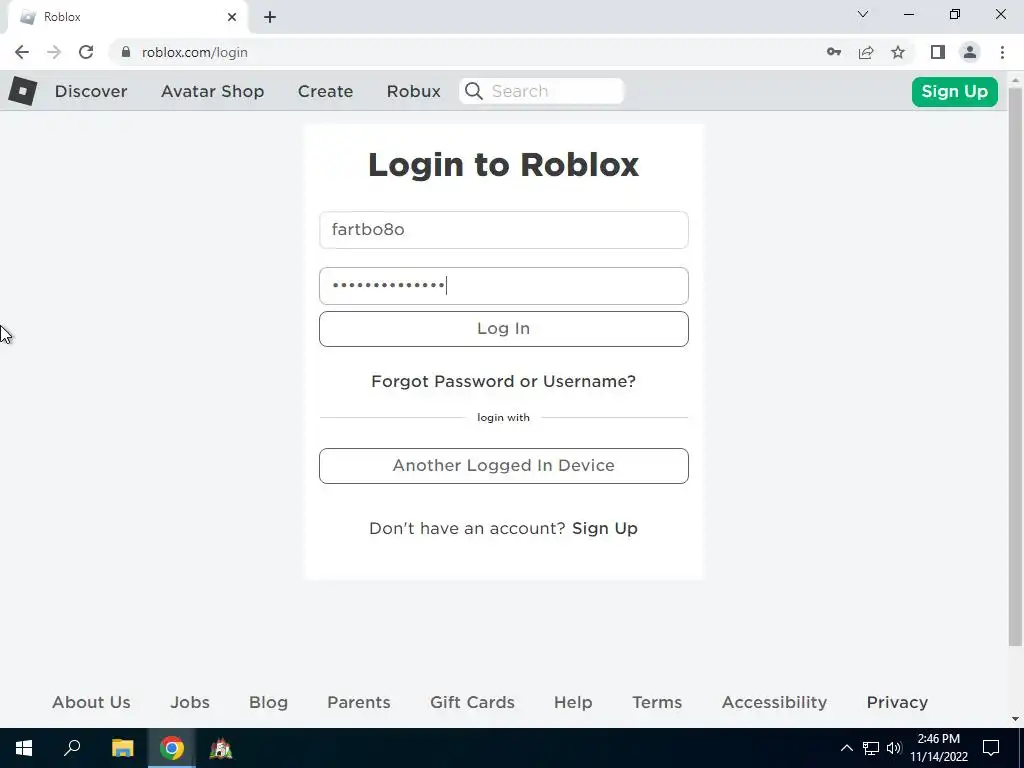The width and height of the screenshot is (1024, 768).
Task: Open the Terms footer link
Action: tap(657, 702)
